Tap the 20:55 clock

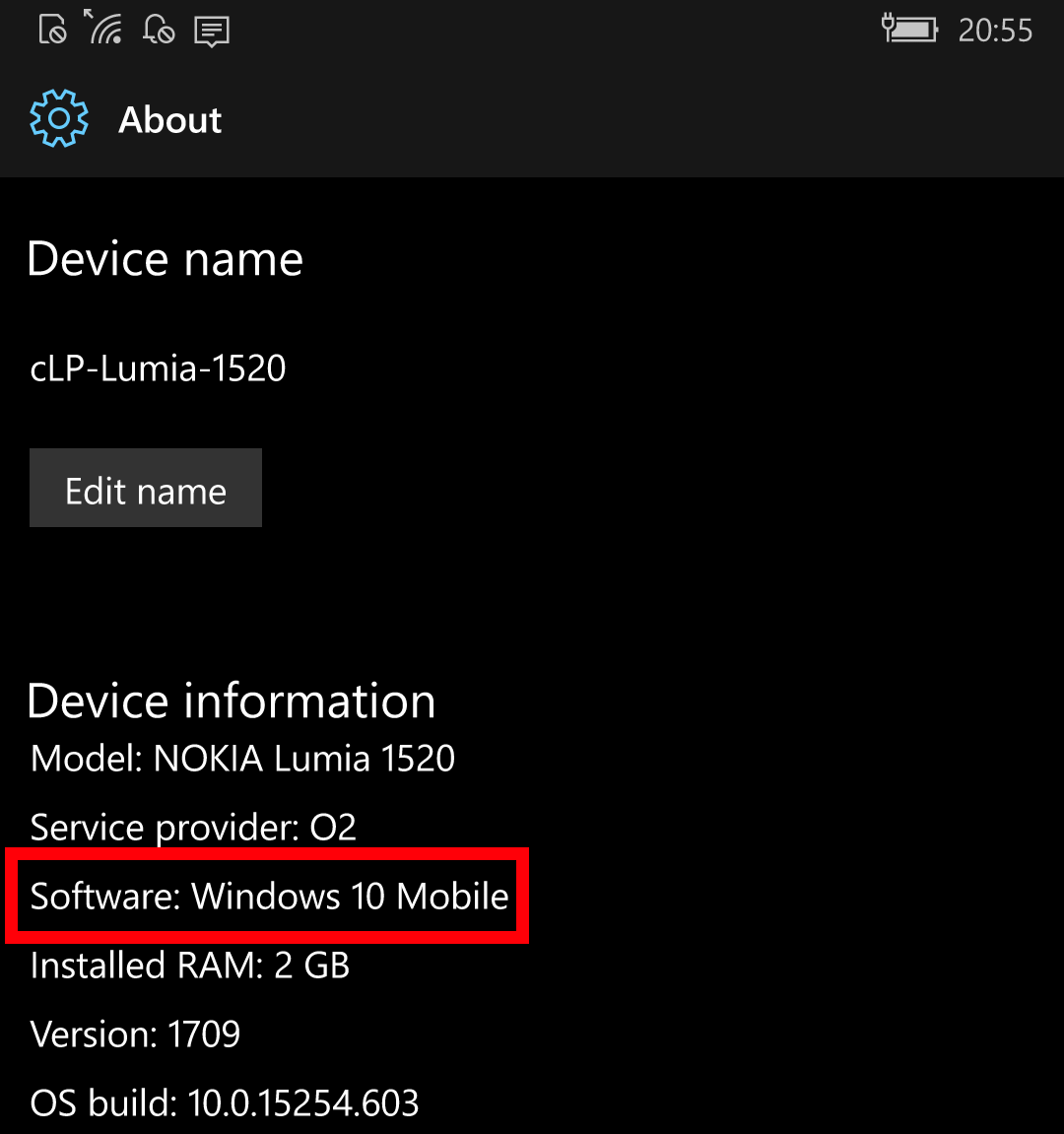pos(995,31)
